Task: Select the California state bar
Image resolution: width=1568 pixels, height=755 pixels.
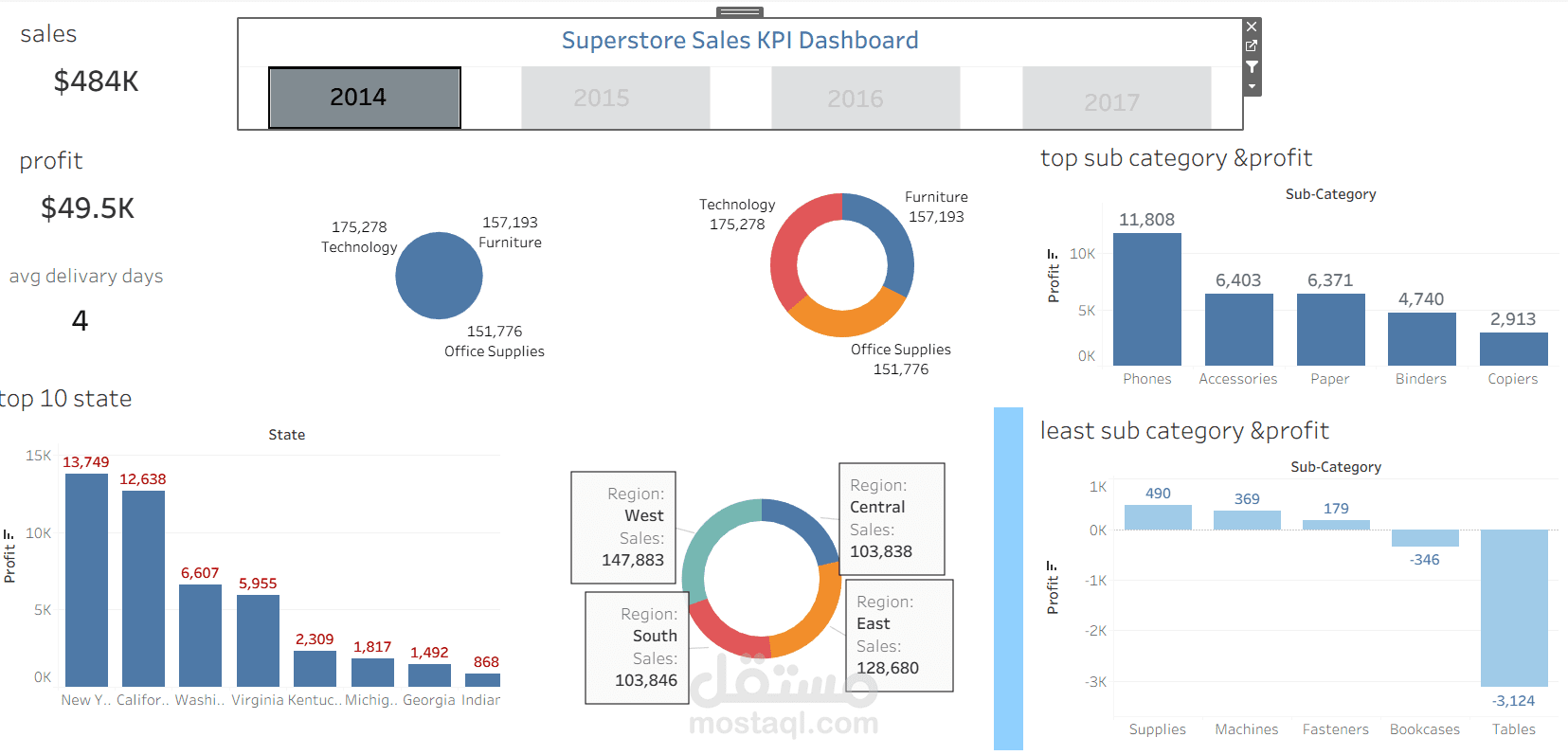Action: click(x=143, y=588)
